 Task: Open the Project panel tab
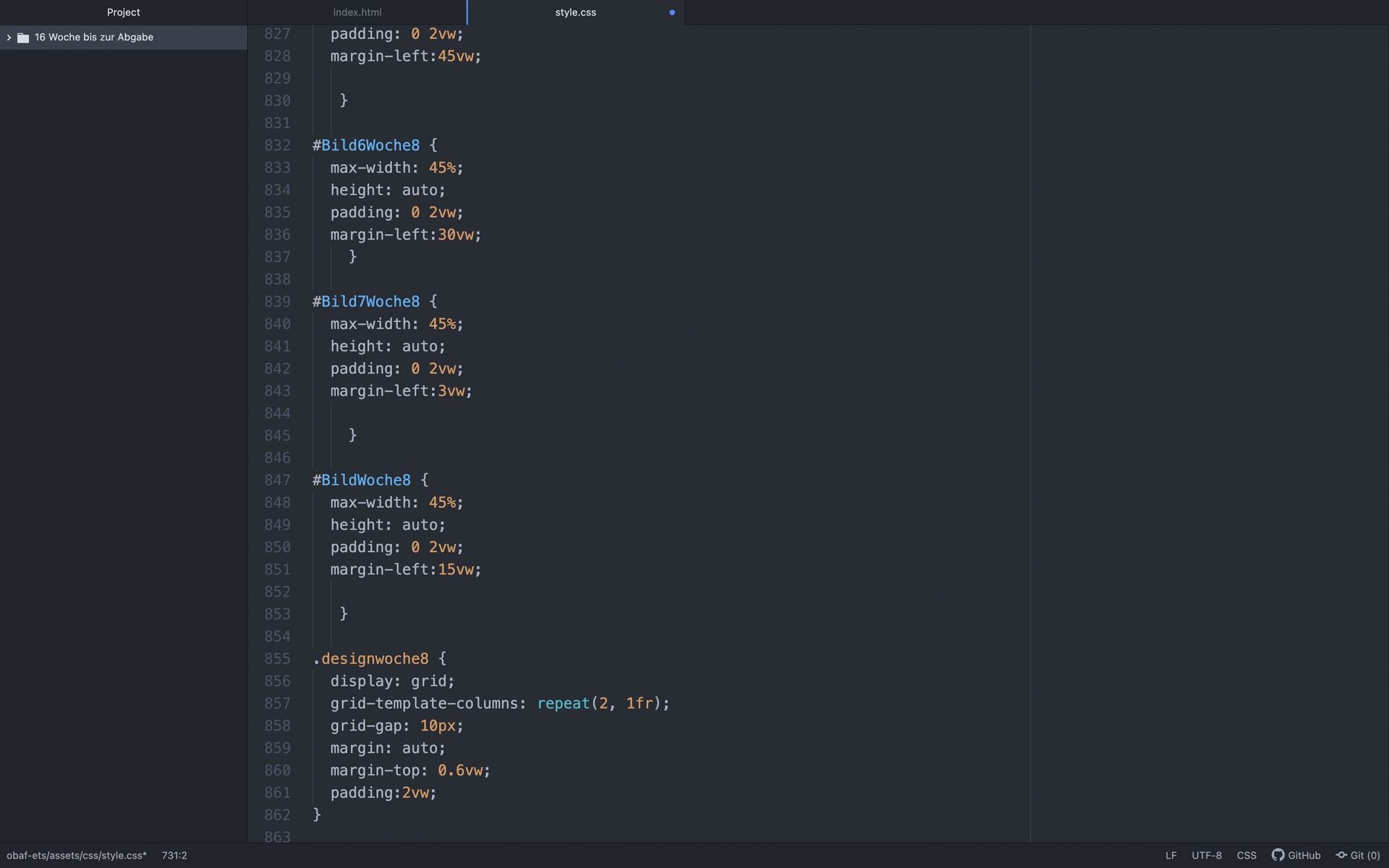tap(124, 12)
